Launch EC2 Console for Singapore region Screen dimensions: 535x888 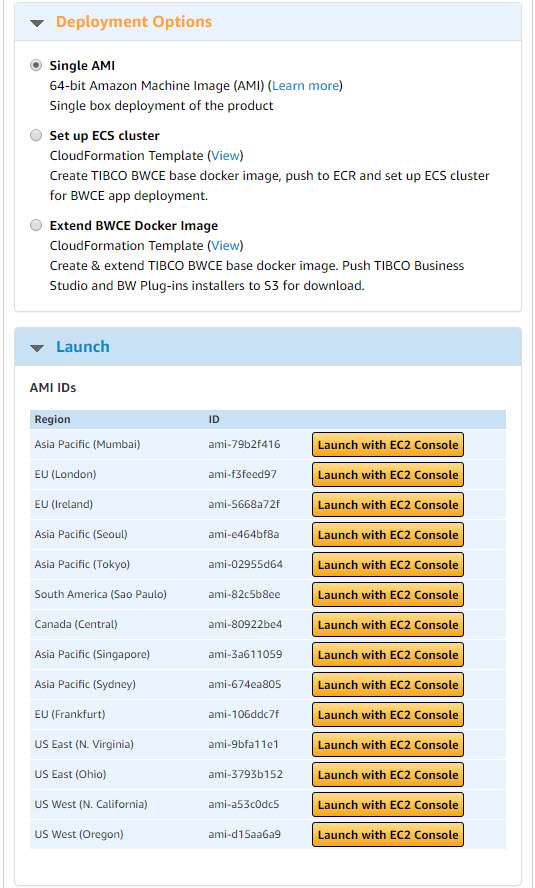click(x=388, y=655)
